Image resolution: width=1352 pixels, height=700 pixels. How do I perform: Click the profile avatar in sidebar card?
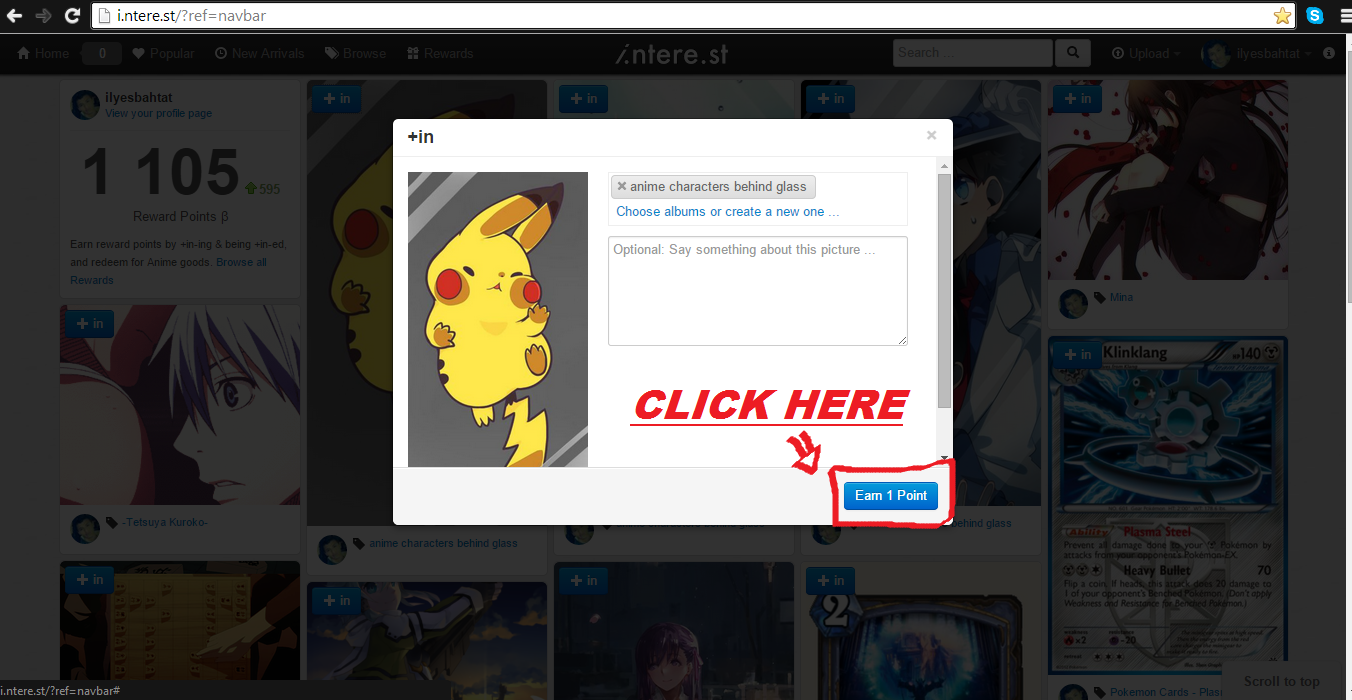click(x=86, y=105)
